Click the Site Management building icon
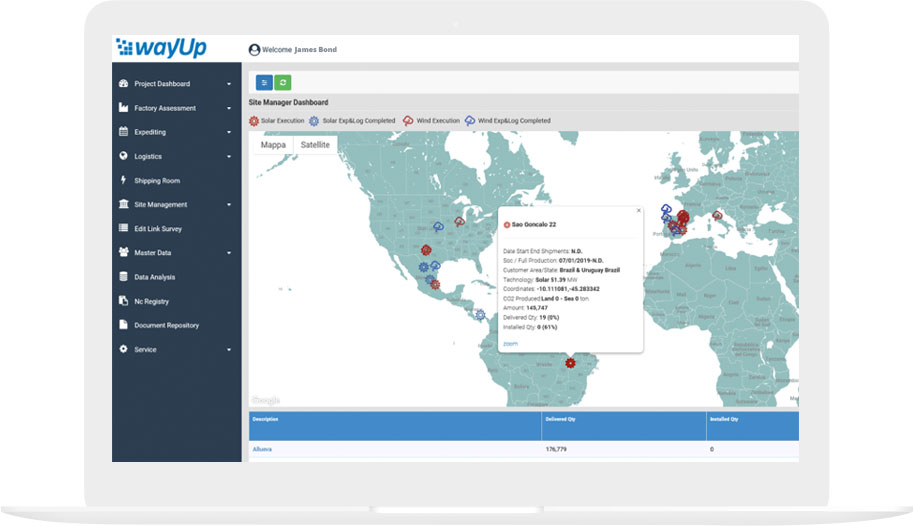This screenshot has height=526, width=913. coord(123,204)
